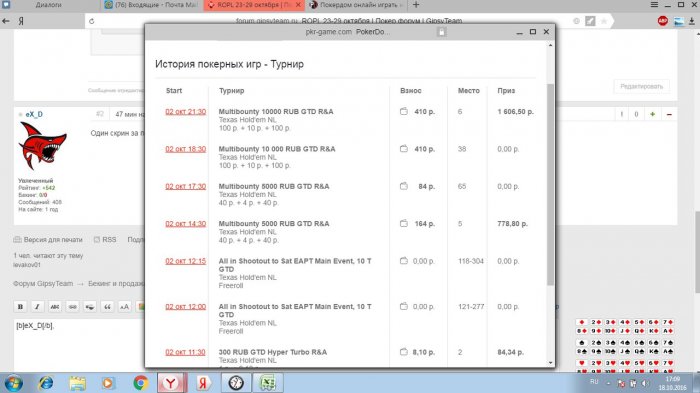Click the insert link editor button
This screenshot has height=393, width=700.
pos(72,307)
